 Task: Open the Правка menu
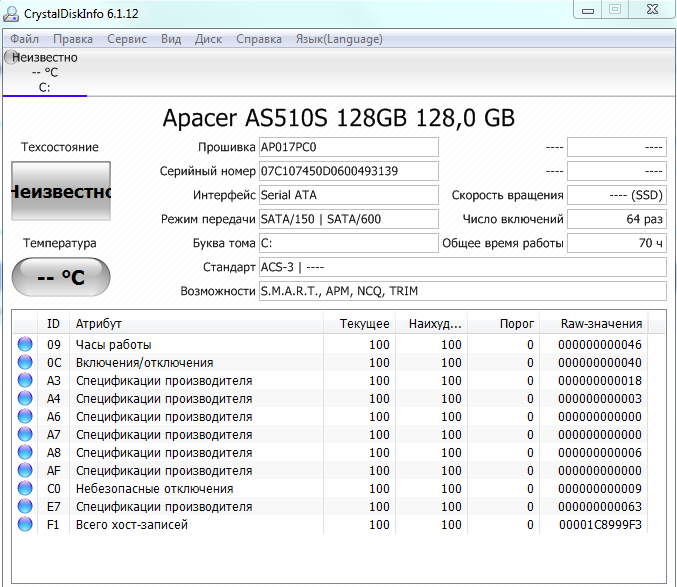pos(73,39)
